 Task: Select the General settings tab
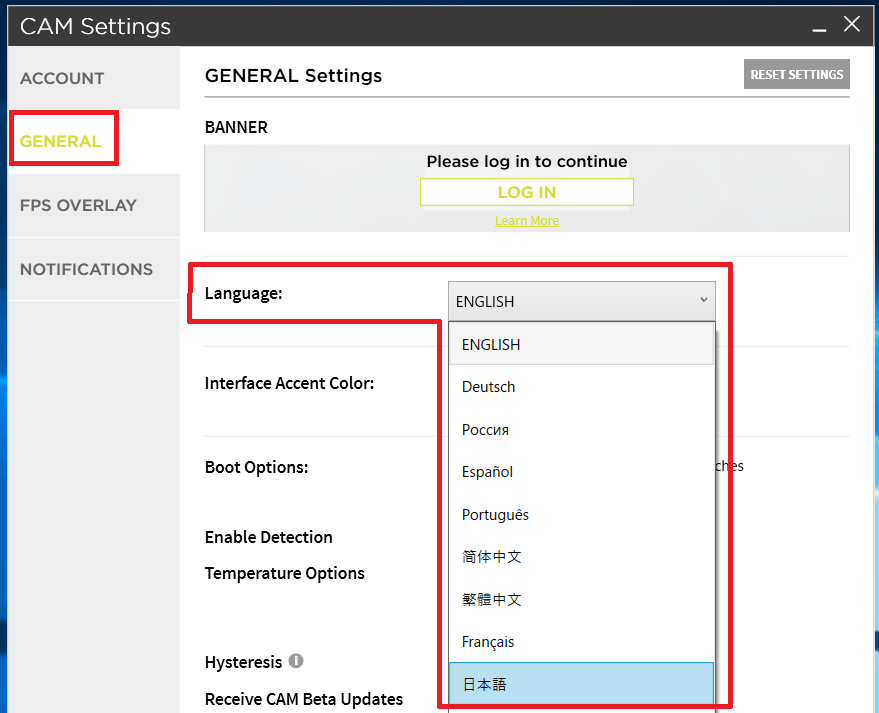94,141
